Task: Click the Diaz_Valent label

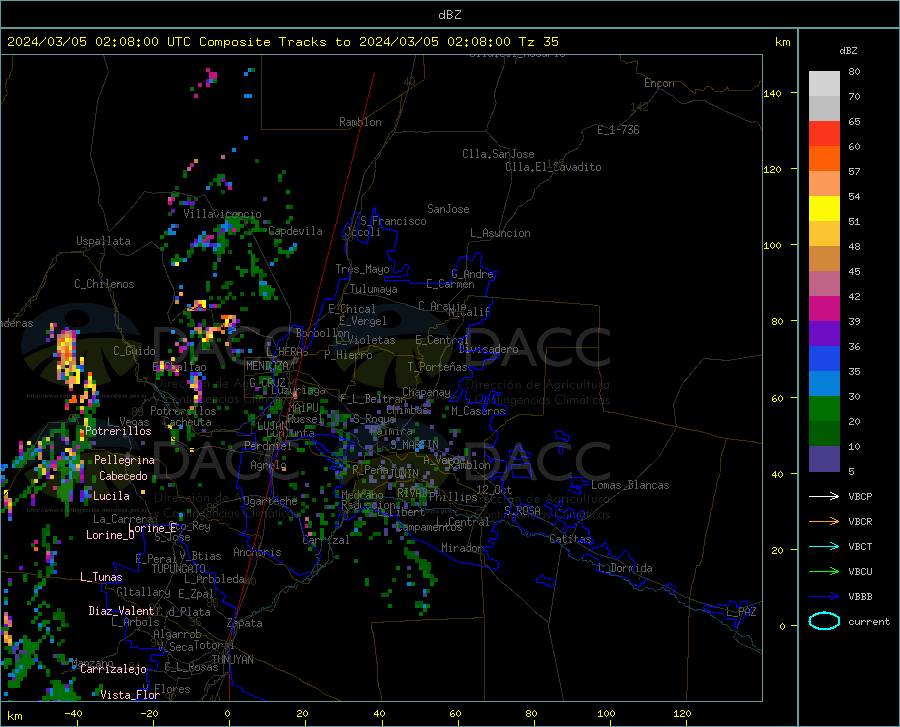Action: (x=121, y=611)
